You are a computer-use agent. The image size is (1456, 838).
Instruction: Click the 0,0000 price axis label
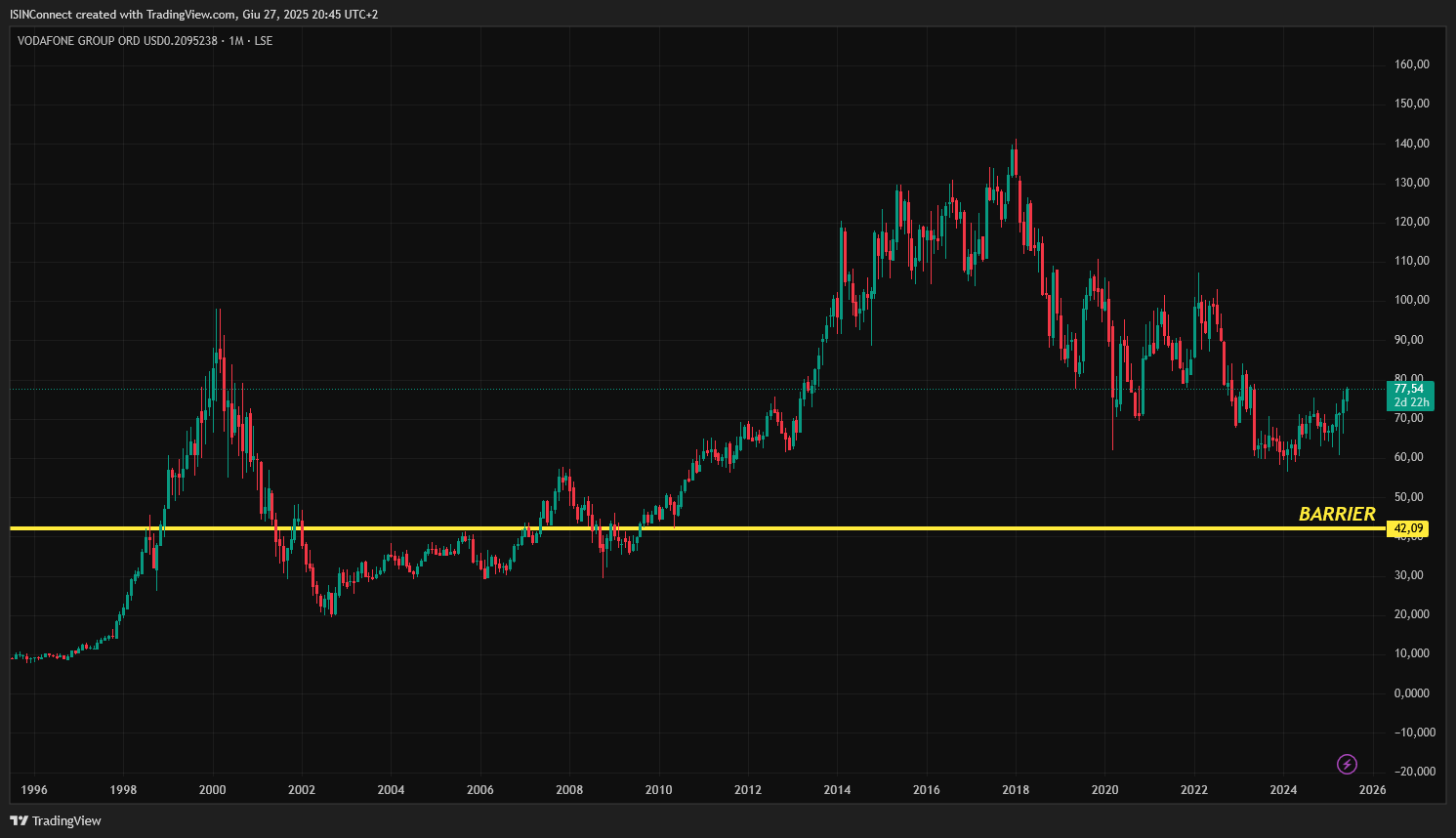(1412, 693)
